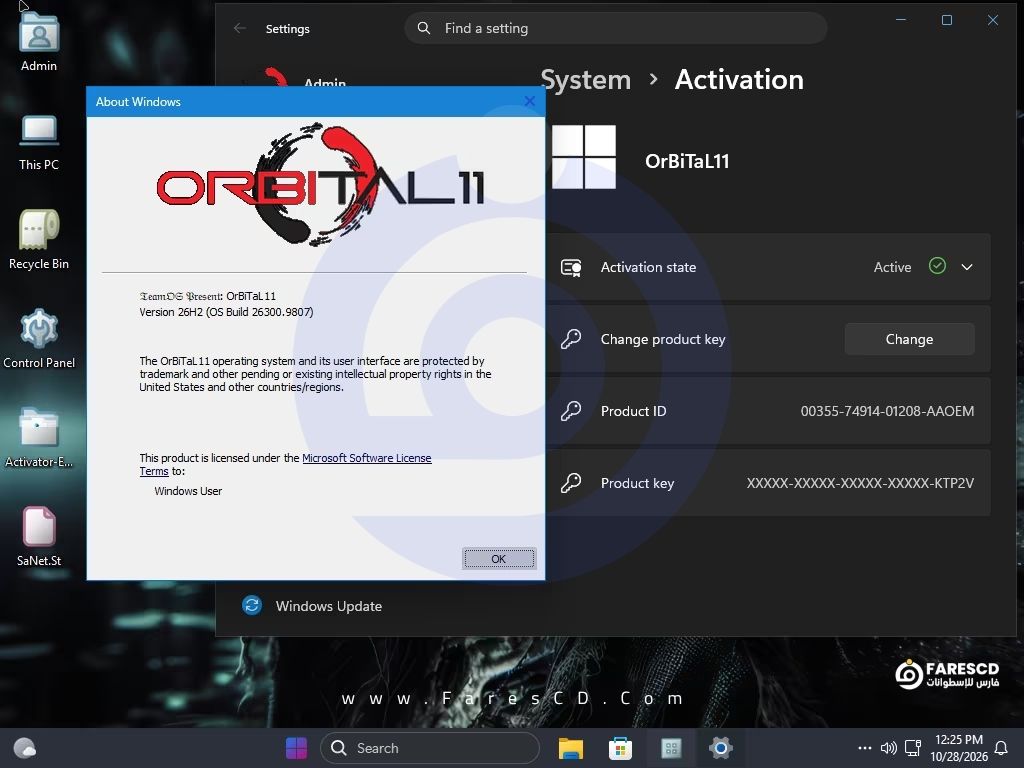
Task: Click the OrBiTaL11 edition name in Settings
Action: (x=687, y=161)
